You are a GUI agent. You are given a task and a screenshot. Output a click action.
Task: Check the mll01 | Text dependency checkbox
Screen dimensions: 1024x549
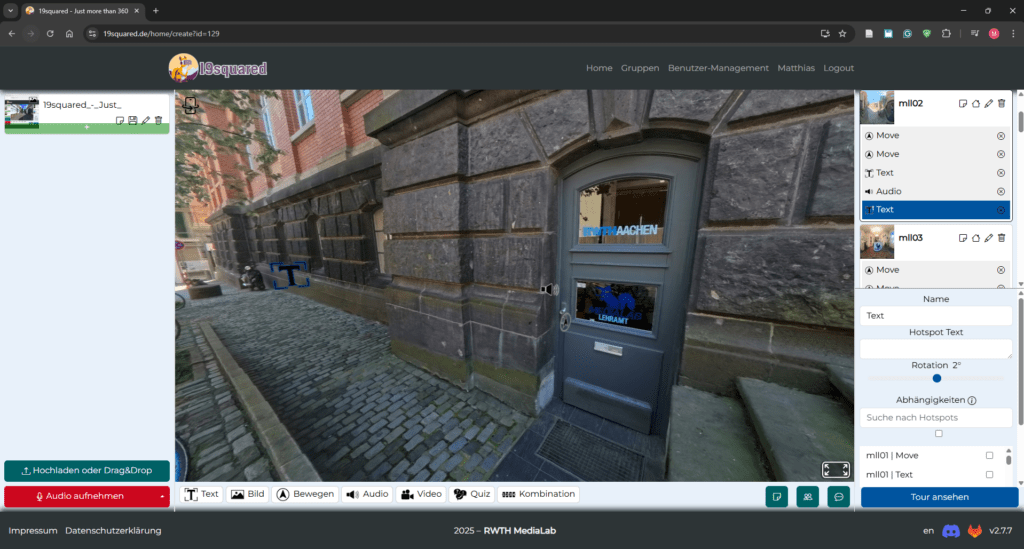(x=989, y=474)
